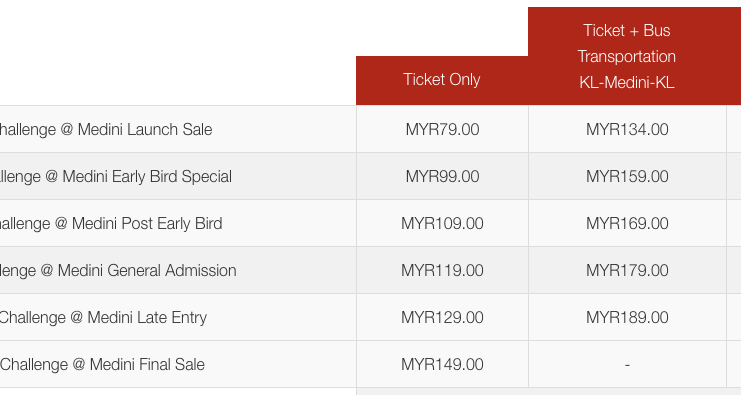Image resolution: width=741 pixels, height=395 pixels.
Task: Select the MYR134.00 Launch Sale bus price
Action: [x=627, y=129]
